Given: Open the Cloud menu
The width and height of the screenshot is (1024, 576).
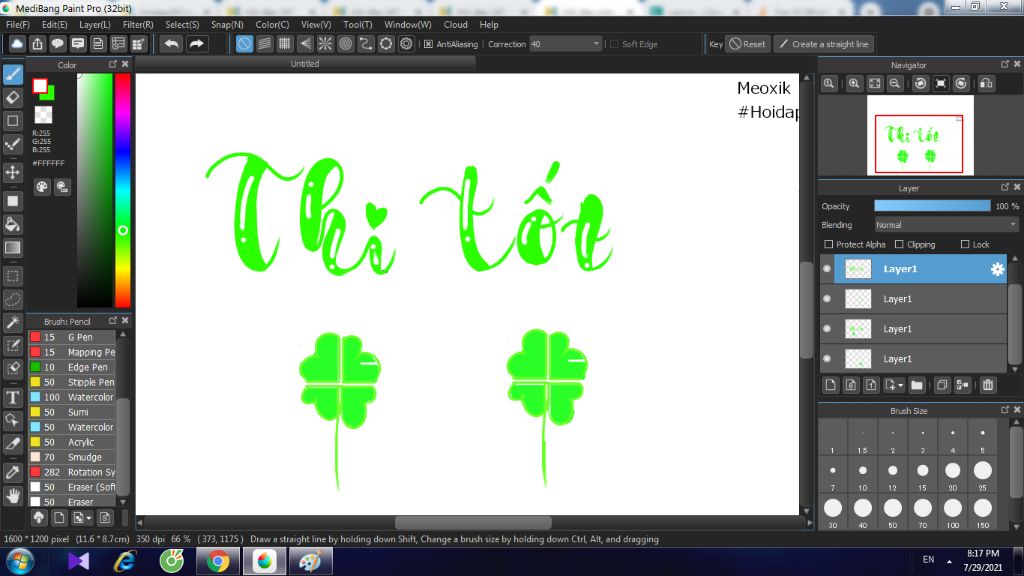Looking at the screenshot, I should coord(455,25).
